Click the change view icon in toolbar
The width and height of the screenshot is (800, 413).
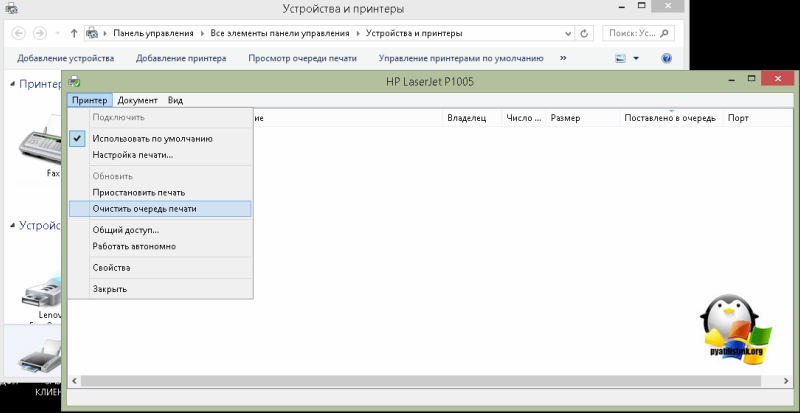[x=620, y=59]
